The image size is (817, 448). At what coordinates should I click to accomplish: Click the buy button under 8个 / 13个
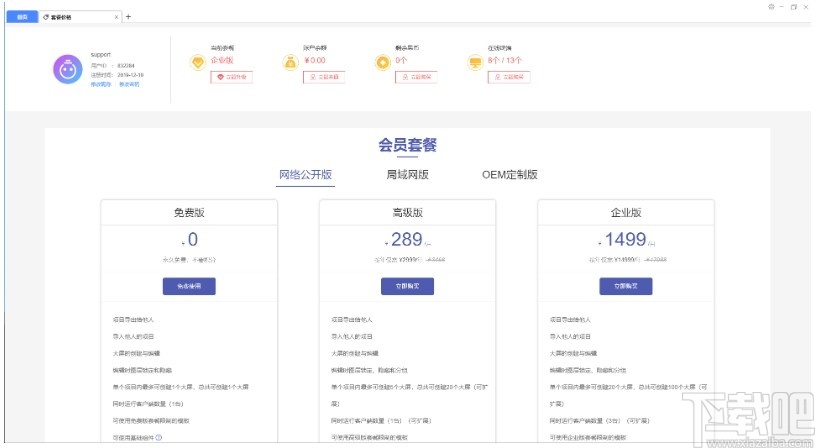click(x=509, y=77)
